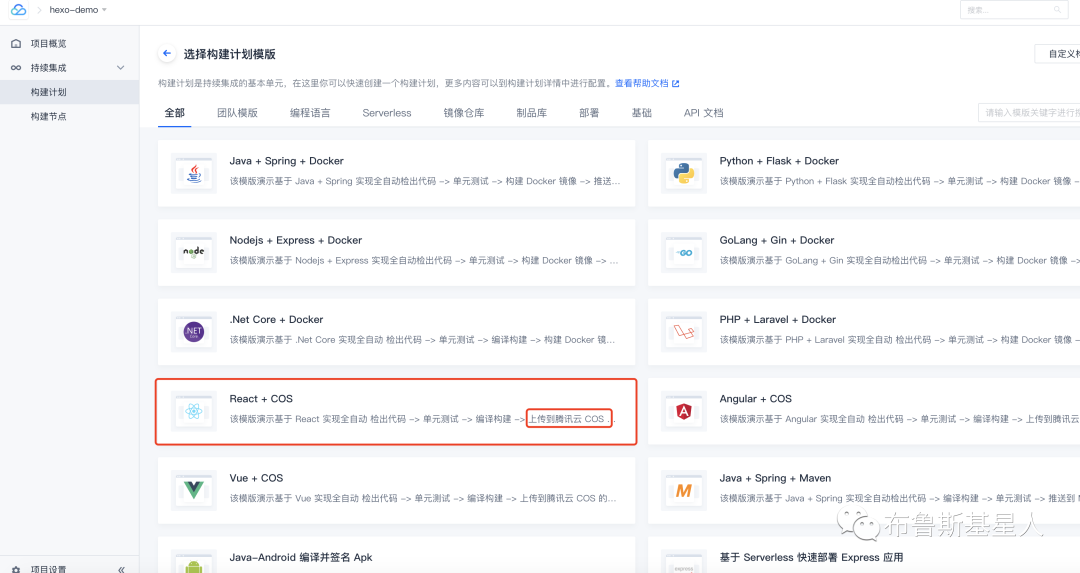This screenshot has height=573, width=1080.
Task: Select the Nodejs + Express + Docker template title
Action: click(x=295, y=240)
